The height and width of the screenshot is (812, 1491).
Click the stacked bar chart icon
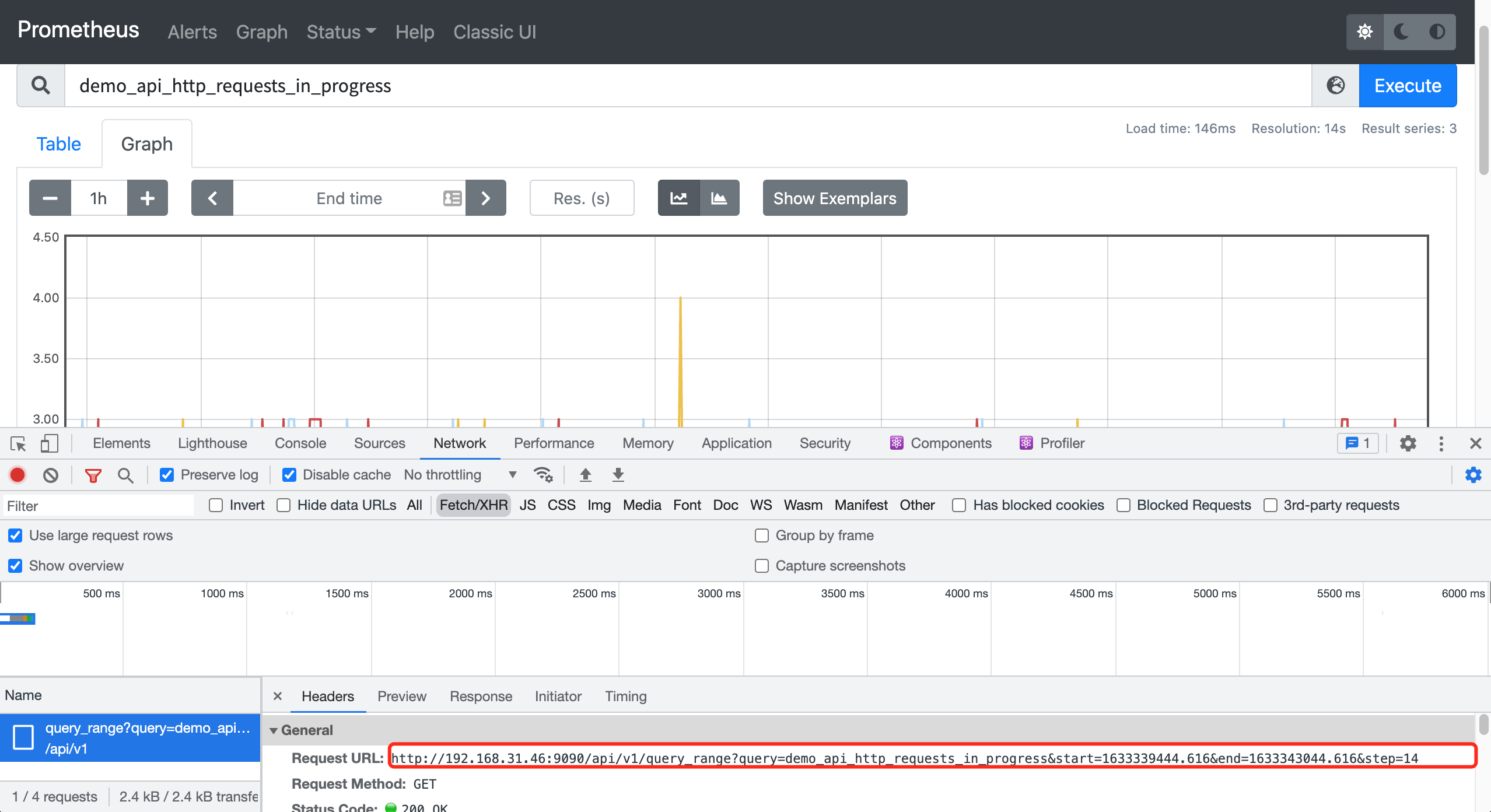coord(719,198)
